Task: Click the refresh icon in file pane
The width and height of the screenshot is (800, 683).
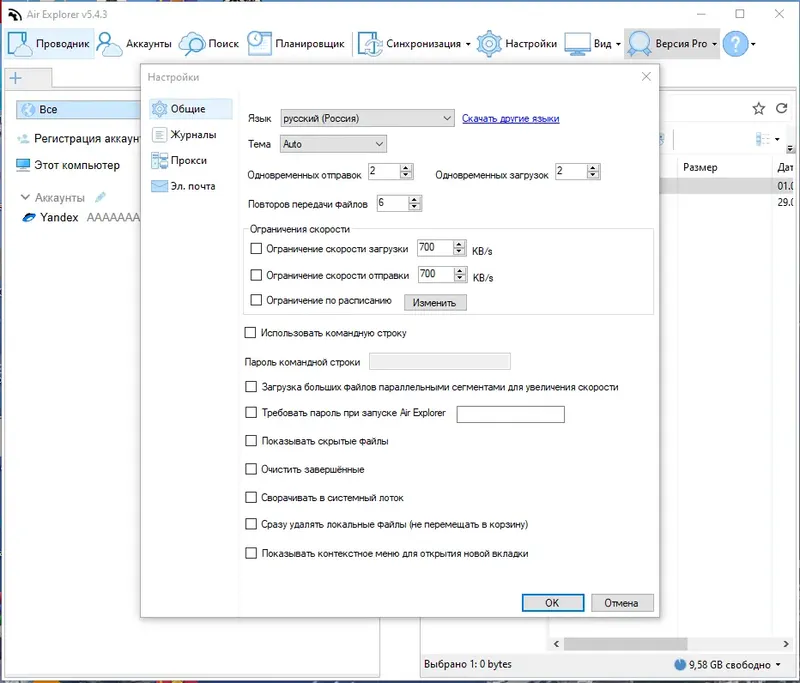Action: point(781,108)
